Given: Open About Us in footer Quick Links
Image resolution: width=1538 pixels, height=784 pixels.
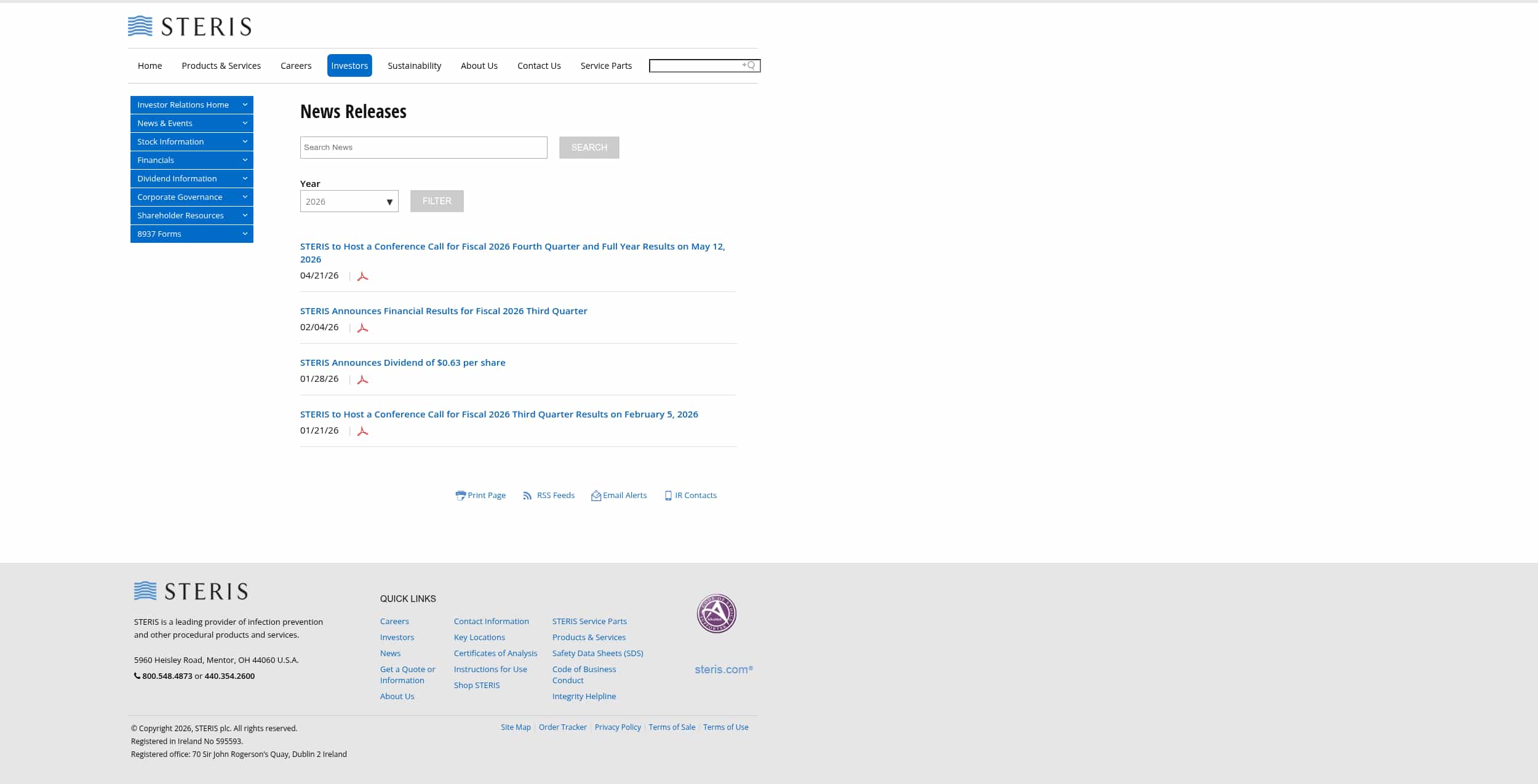Looking at the screenshot, I should pyautogui.click(x=397, y=697).
